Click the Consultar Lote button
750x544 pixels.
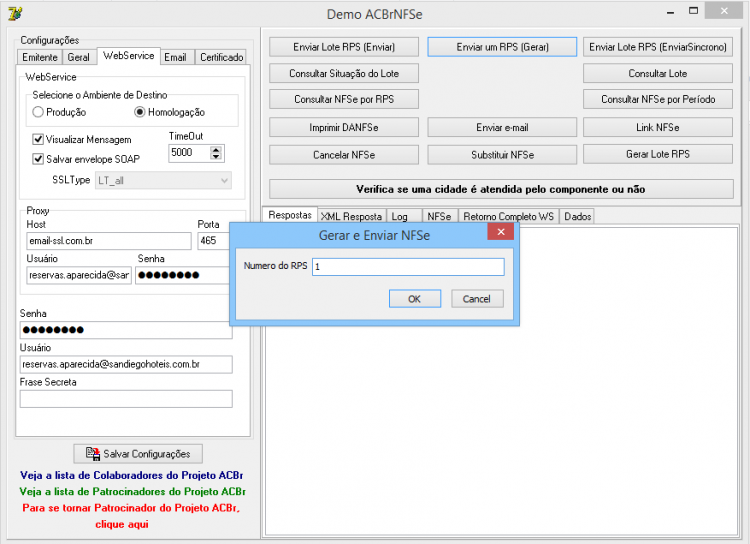pyautogui.click(x=658, y=73)
